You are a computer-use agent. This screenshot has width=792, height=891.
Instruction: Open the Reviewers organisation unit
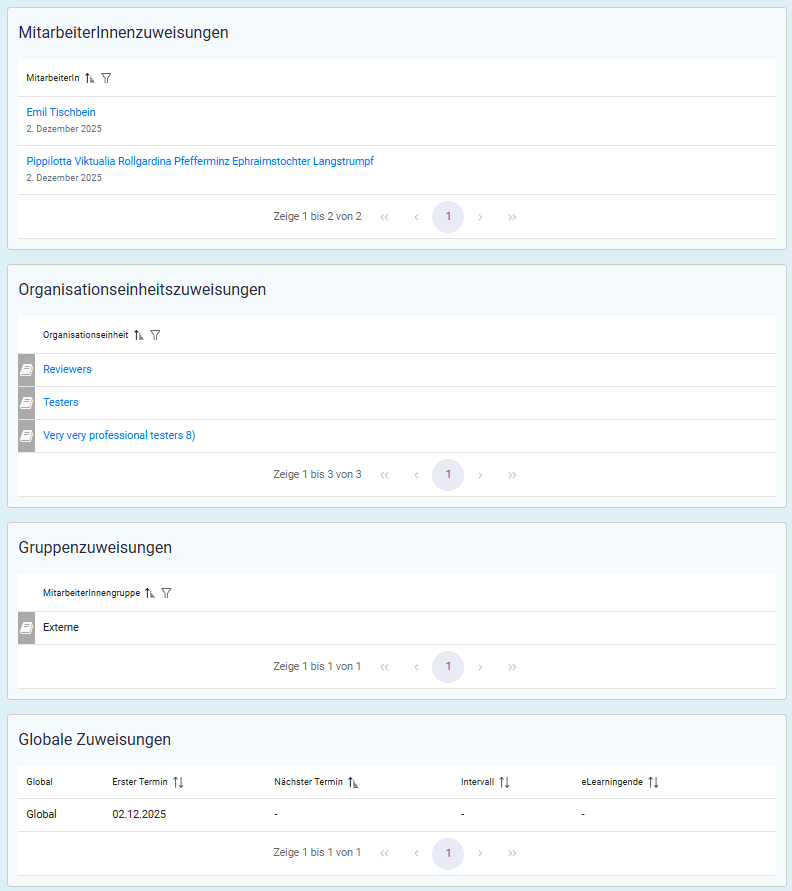click(67, 369)
